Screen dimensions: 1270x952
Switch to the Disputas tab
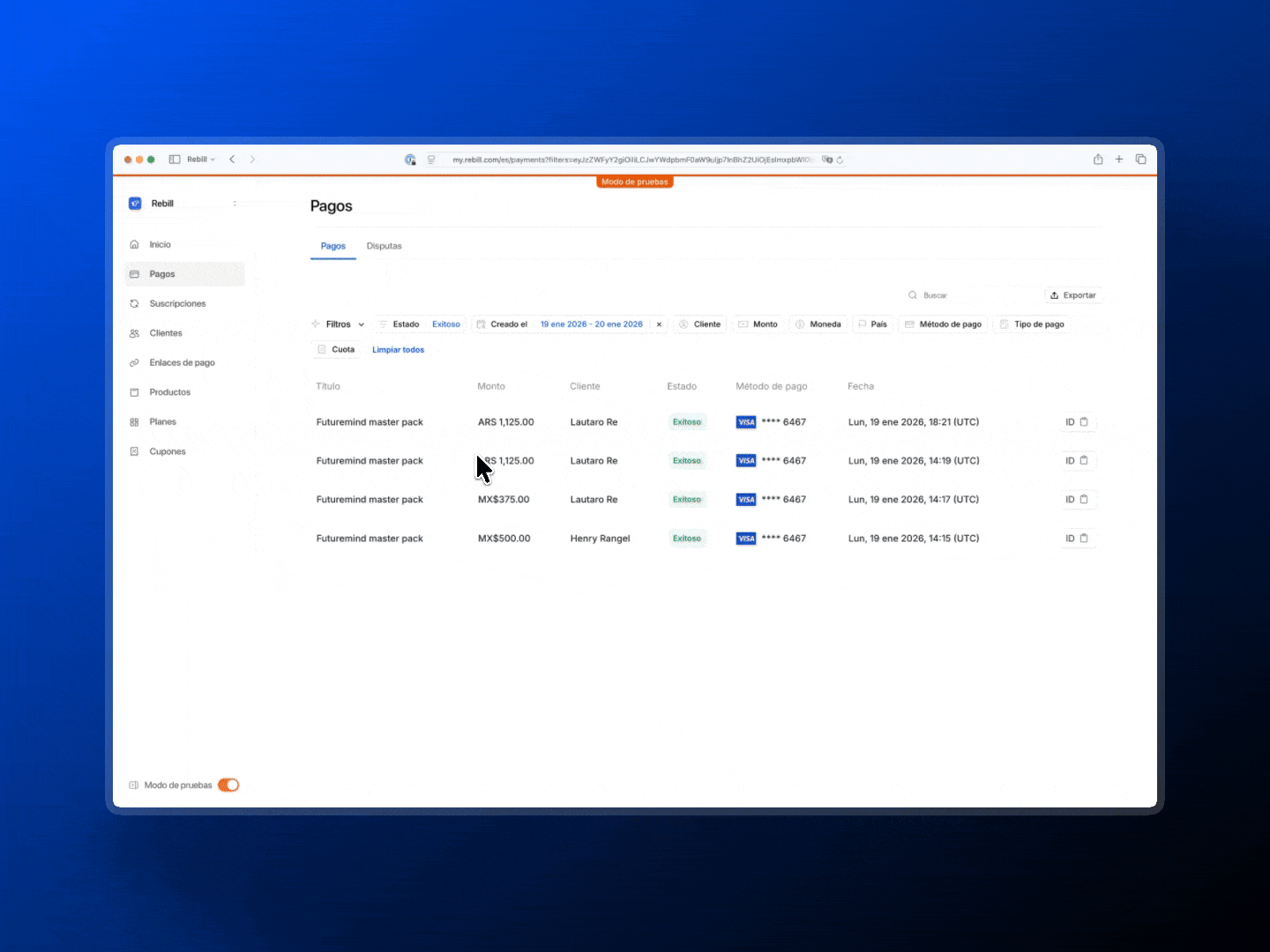tap(384, 246)
